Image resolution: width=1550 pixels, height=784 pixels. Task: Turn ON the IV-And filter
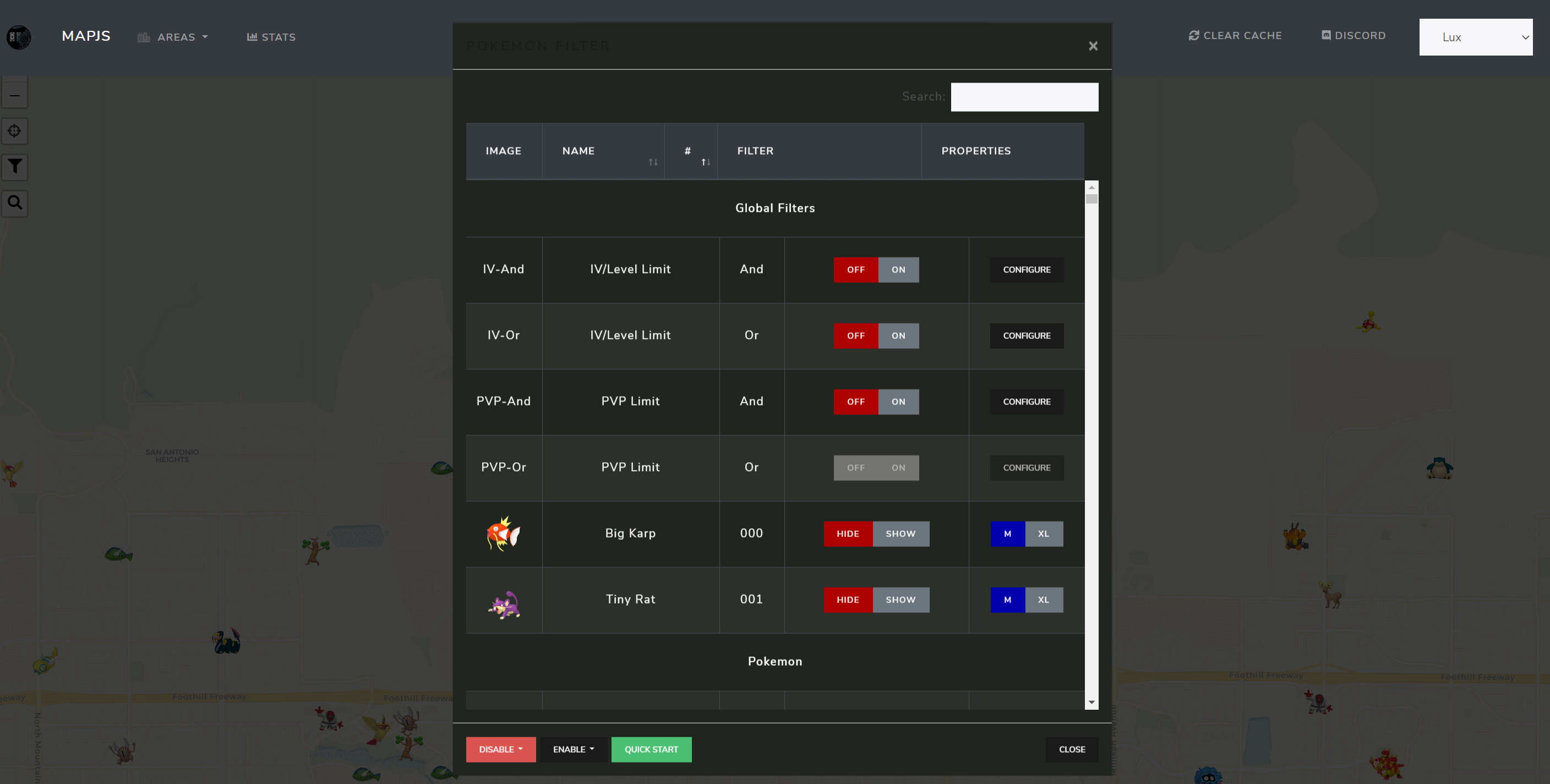tap(898, 270)
